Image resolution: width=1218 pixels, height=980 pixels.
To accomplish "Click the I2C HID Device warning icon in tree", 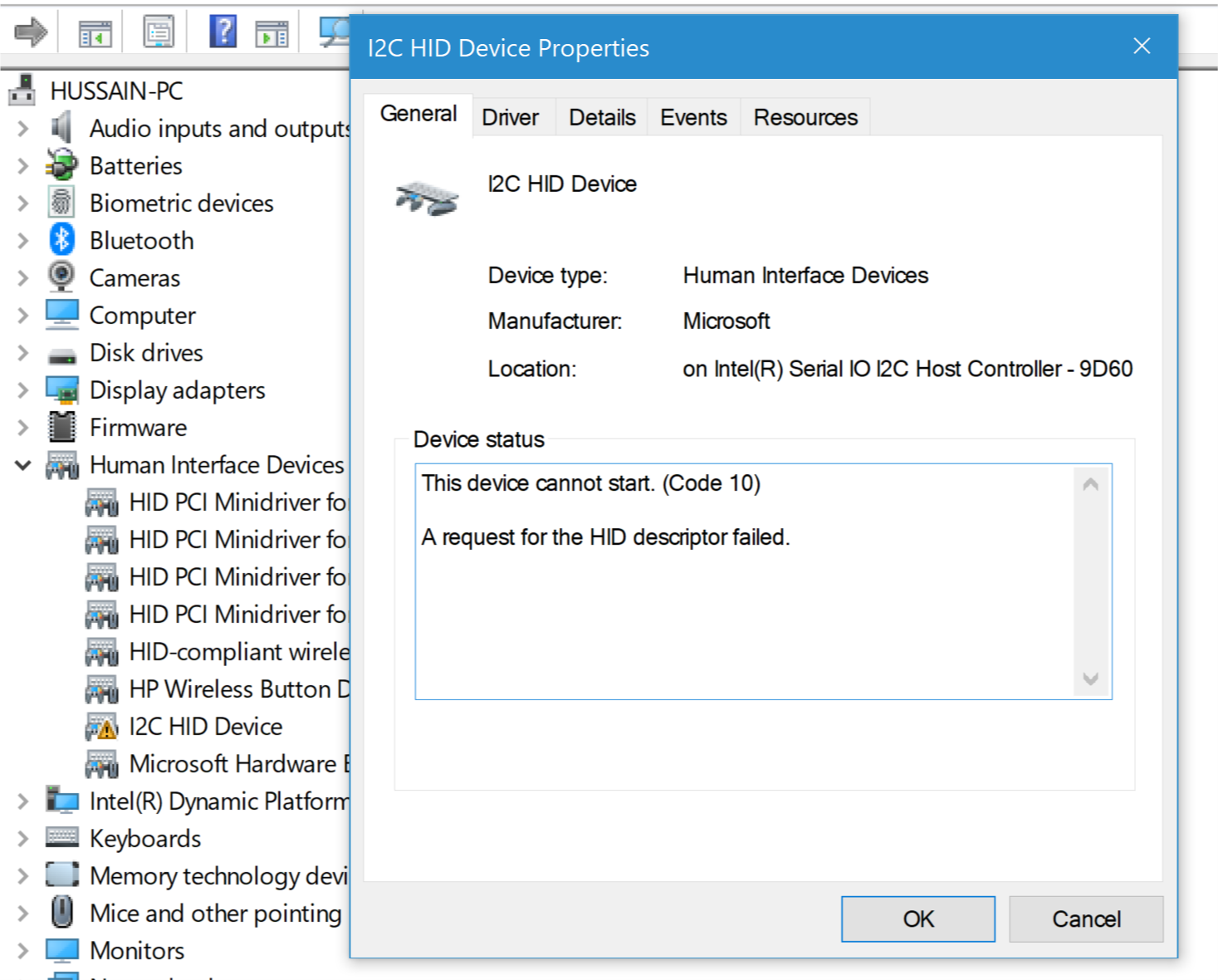I will click(101, 727).
